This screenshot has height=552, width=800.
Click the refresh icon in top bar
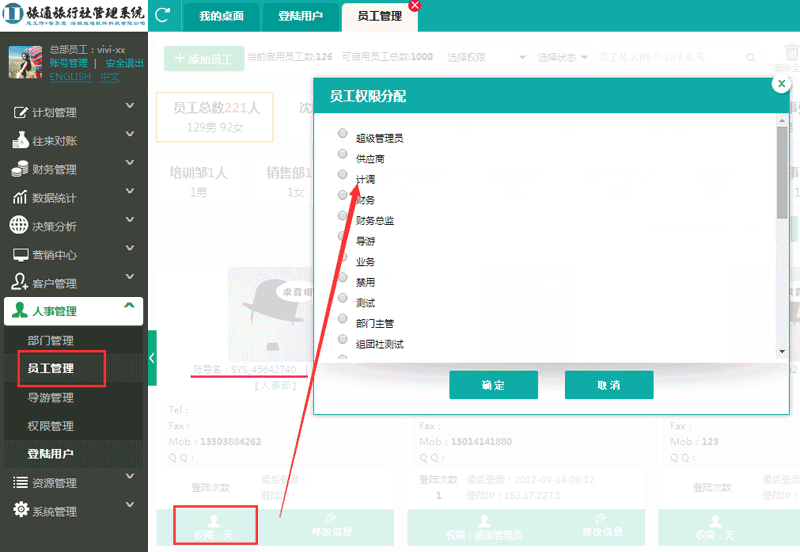coord(163,16)
